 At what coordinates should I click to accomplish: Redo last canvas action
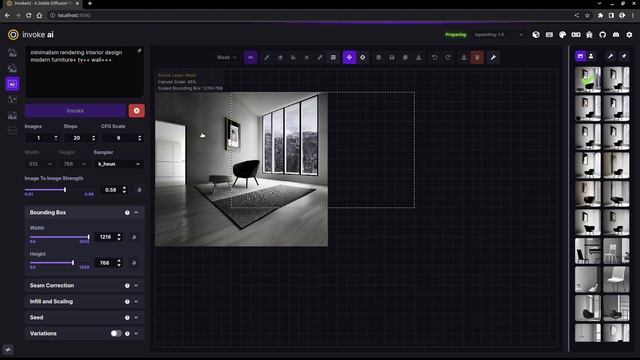[448, 58]
